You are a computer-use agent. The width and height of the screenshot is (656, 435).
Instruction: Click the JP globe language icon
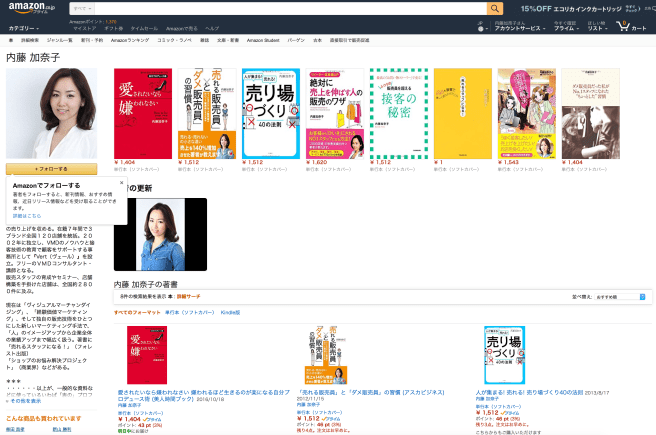[482, 28]
